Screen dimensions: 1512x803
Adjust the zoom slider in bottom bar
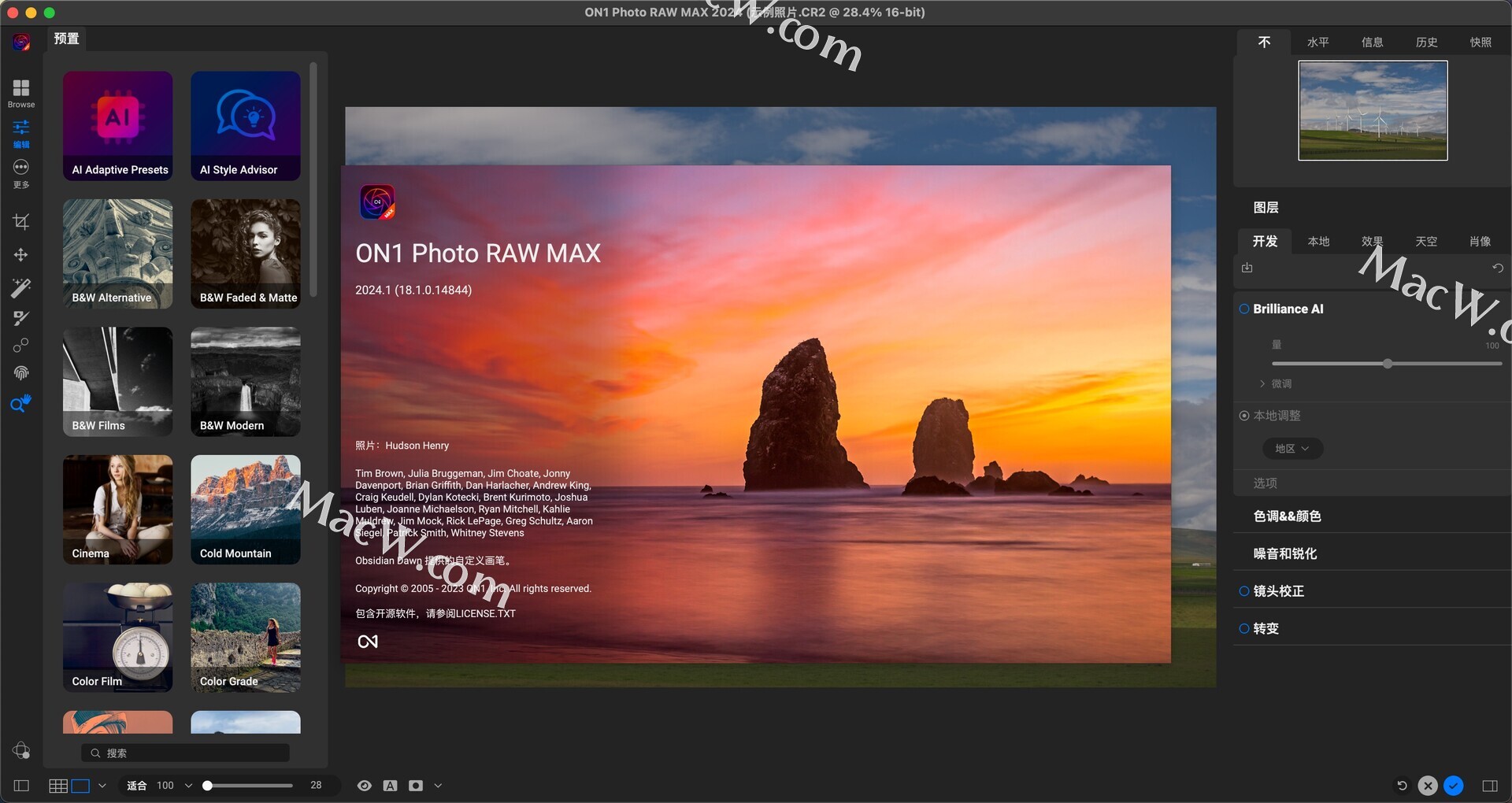249,786
